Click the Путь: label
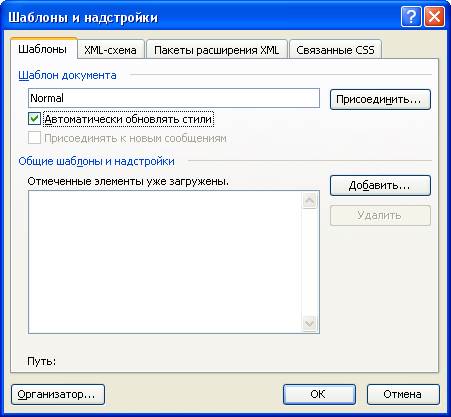Viewport: 451px width, 417px height. (42, 361)
